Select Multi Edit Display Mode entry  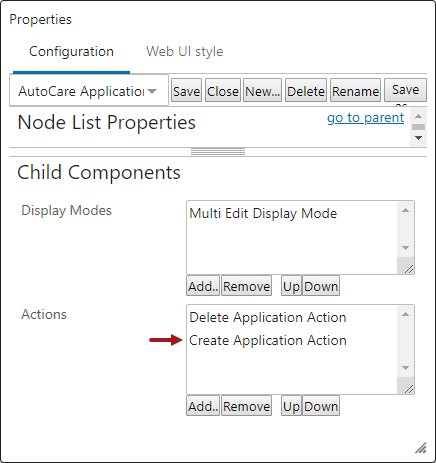263,213
